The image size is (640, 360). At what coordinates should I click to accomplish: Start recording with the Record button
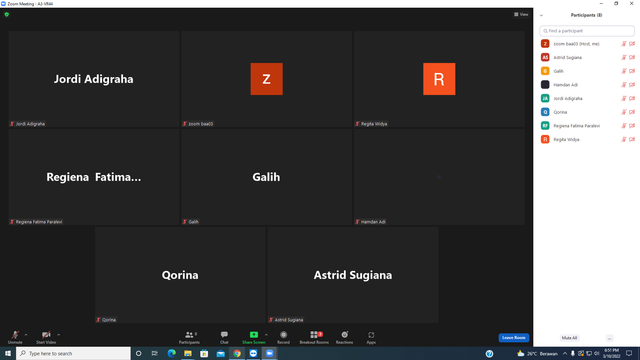(283, 337)
